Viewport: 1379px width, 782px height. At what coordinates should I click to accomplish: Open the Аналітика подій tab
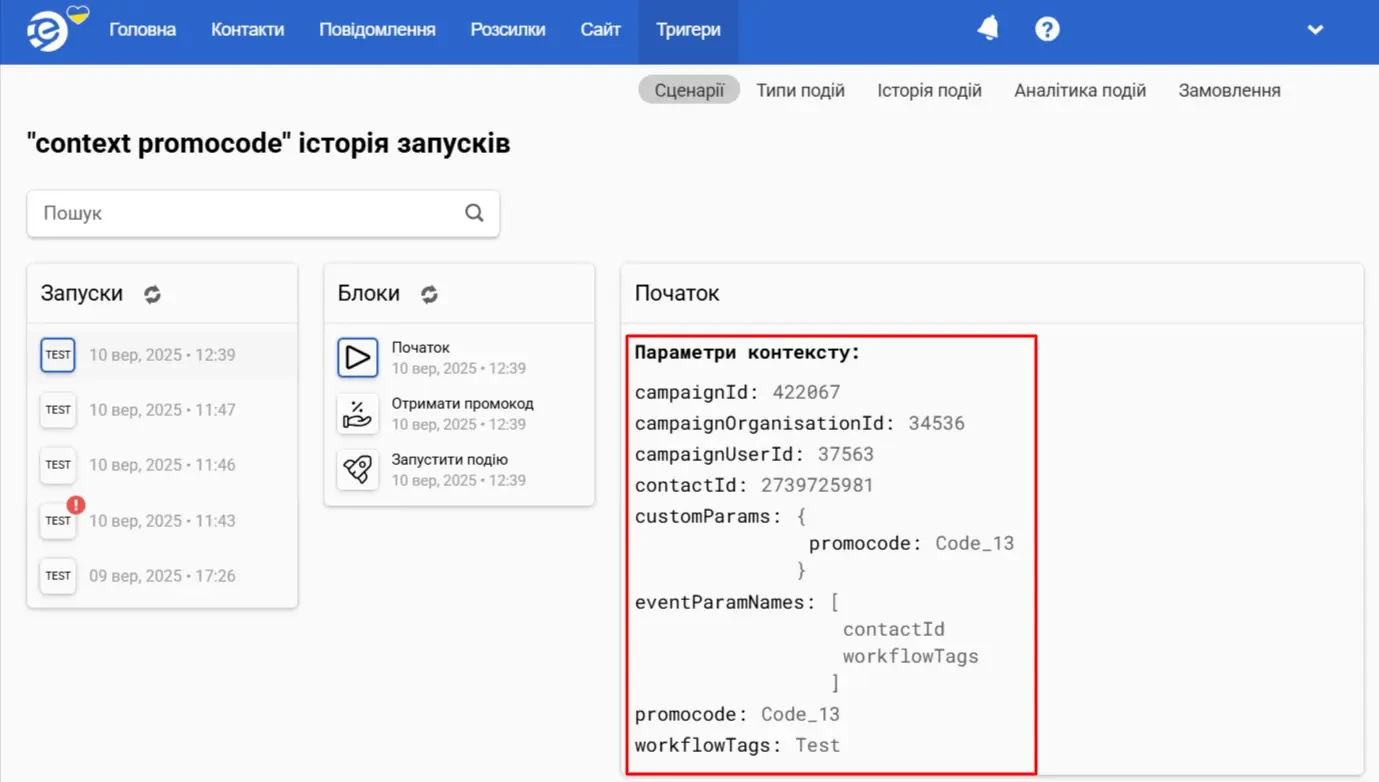(x=1080, y=90)
